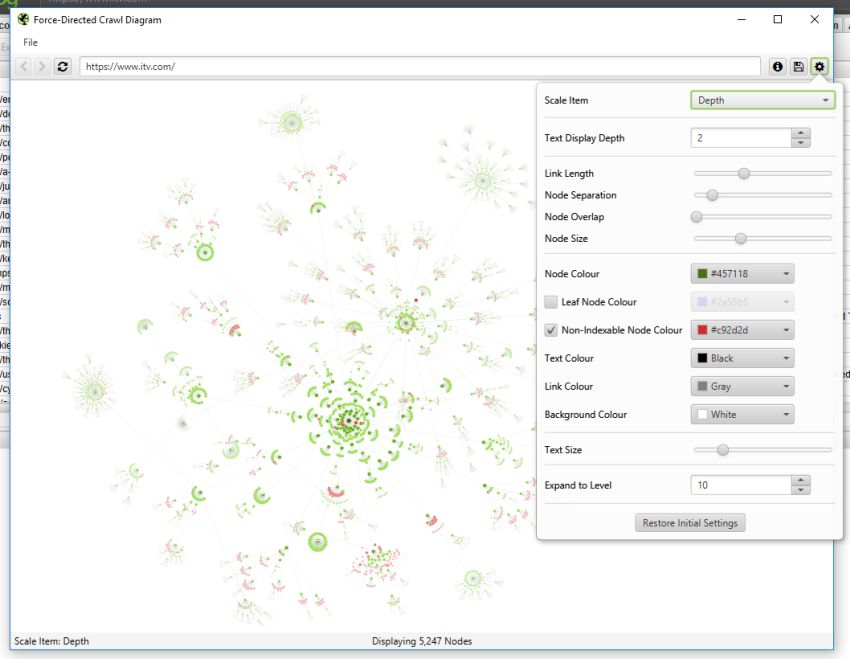Open the diagram information panel via the info icon
The height and width of the screenshot is (659, 850).
click(778, 66)
